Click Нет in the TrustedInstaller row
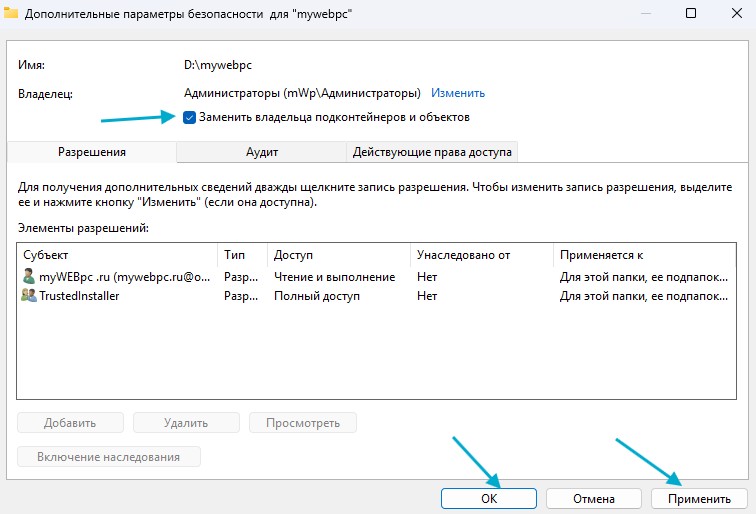This screenshot has width=756, height=514. 427,296
